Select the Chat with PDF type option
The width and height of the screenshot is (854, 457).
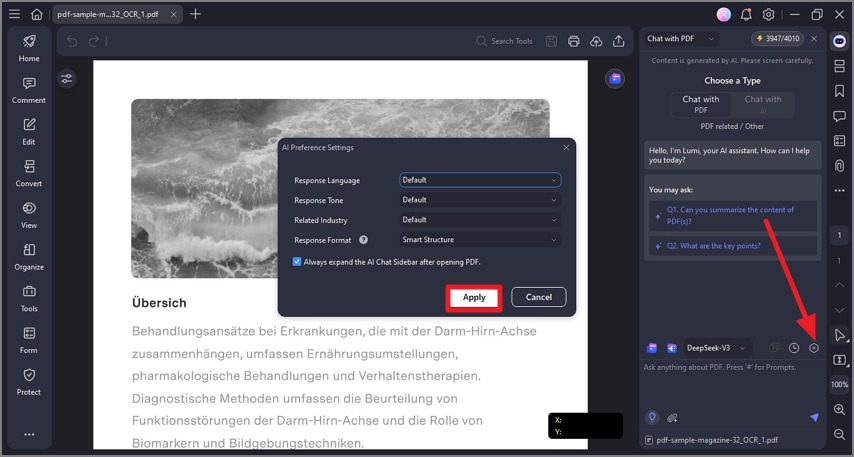tap(701, 104)
